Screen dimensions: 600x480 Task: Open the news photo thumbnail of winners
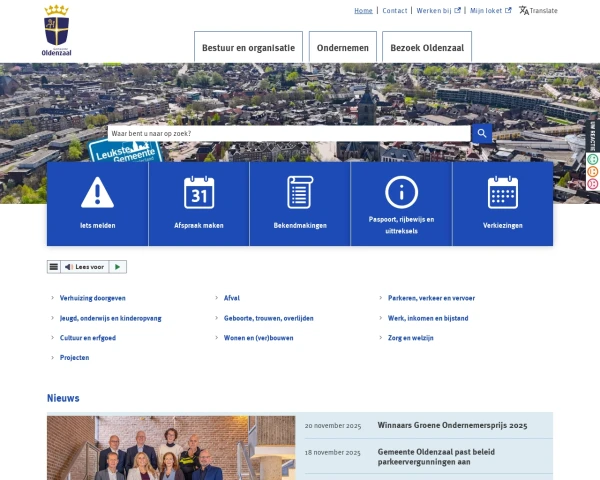point(171,448)
